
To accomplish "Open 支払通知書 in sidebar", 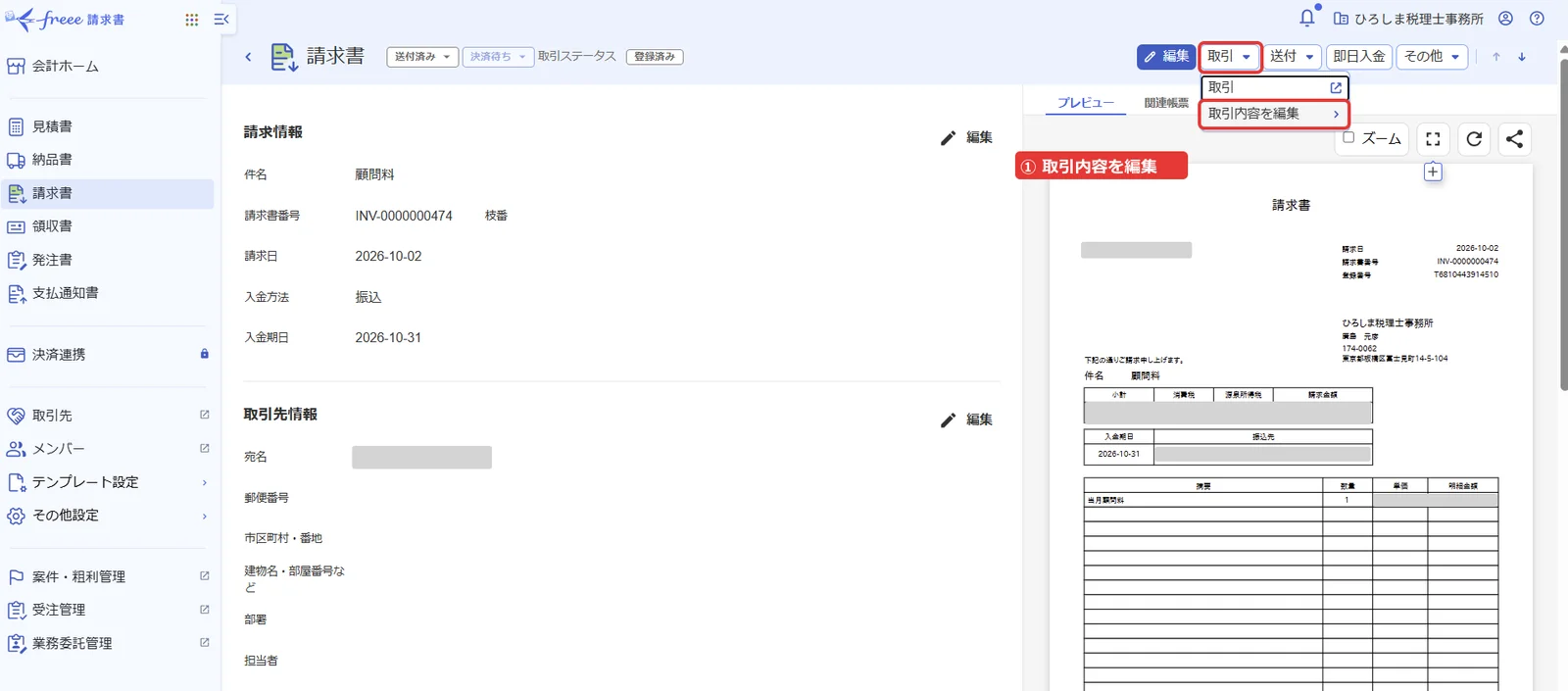I will [108, 293].
